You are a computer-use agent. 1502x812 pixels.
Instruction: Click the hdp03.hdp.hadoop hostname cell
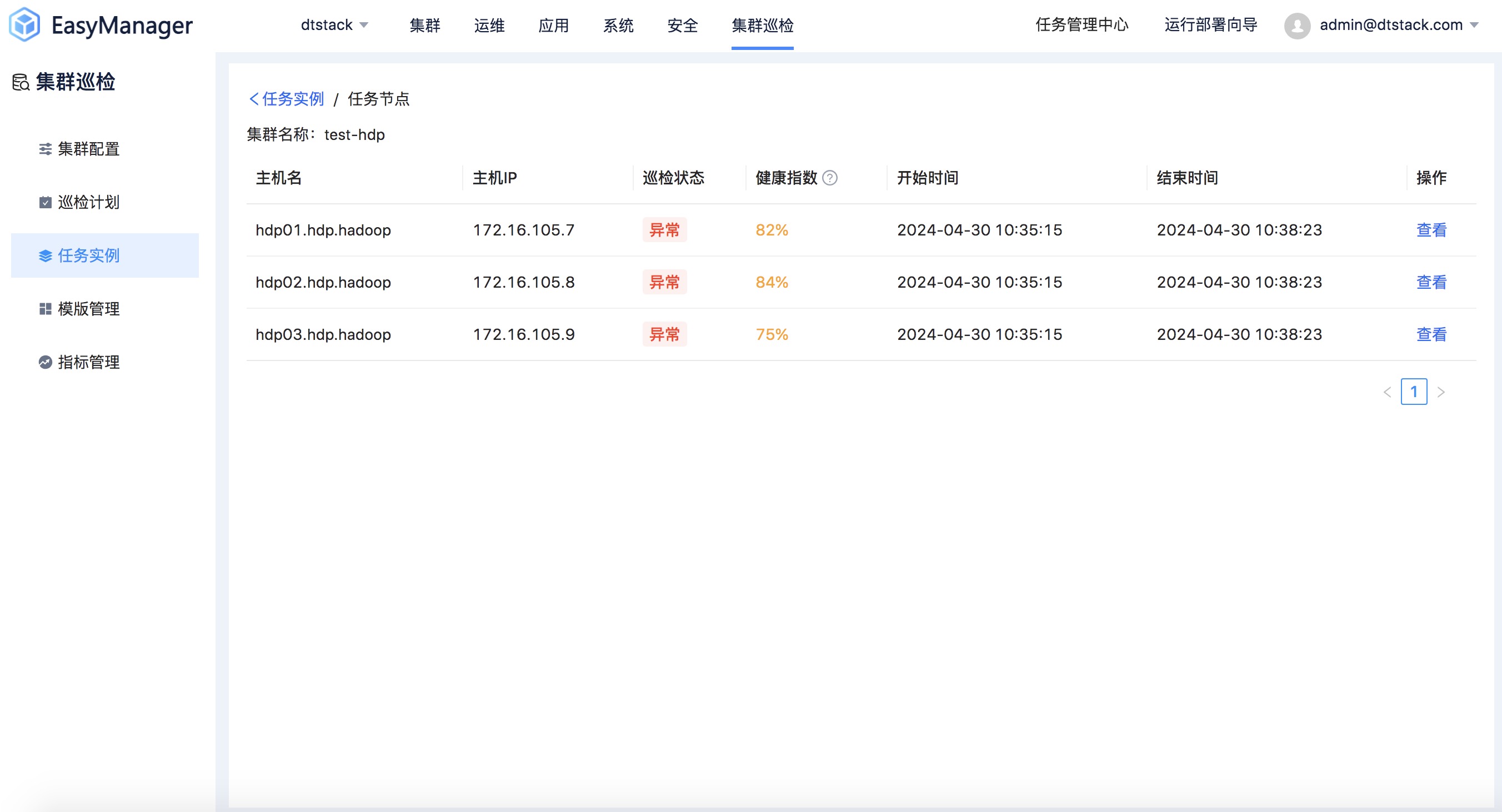(323, 334)
